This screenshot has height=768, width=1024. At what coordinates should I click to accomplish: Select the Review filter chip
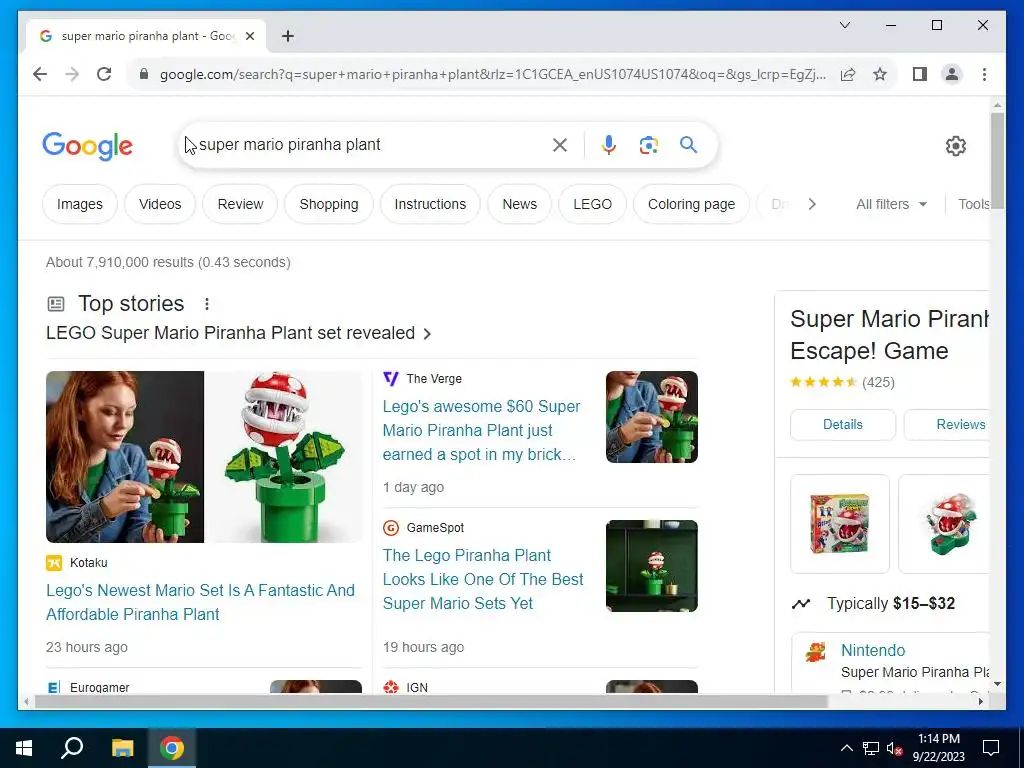[x=240, y=204]
